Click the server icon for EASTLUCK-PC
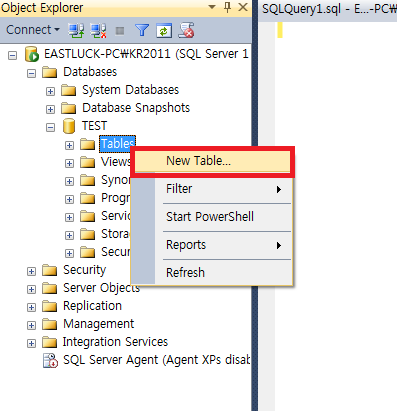Image resolution: width=397 pixels, height=411 pixels. (x=32, y=54)
